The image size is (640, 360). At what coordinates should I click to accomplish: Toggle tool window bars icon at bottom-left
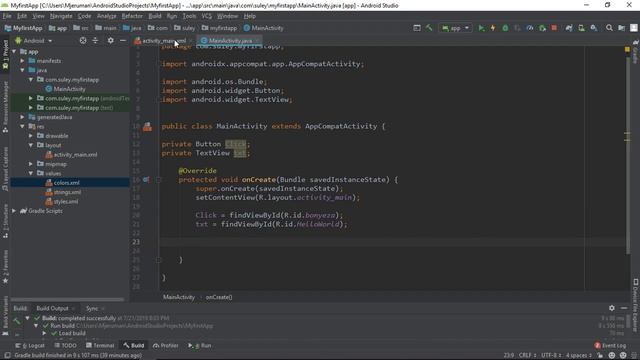tap(7, 355)
